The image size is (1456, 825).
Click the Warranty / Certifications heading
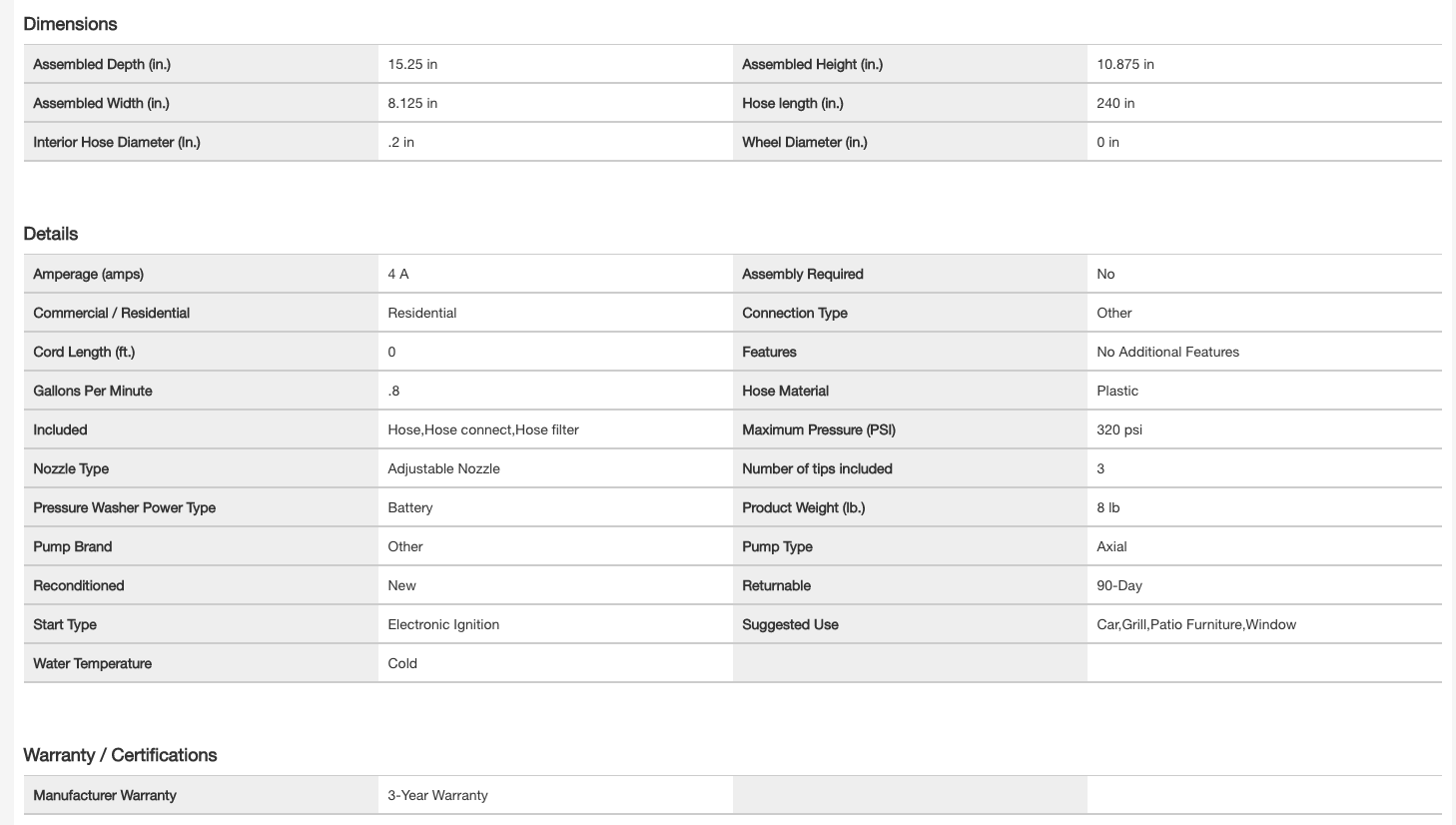(120, 755)
